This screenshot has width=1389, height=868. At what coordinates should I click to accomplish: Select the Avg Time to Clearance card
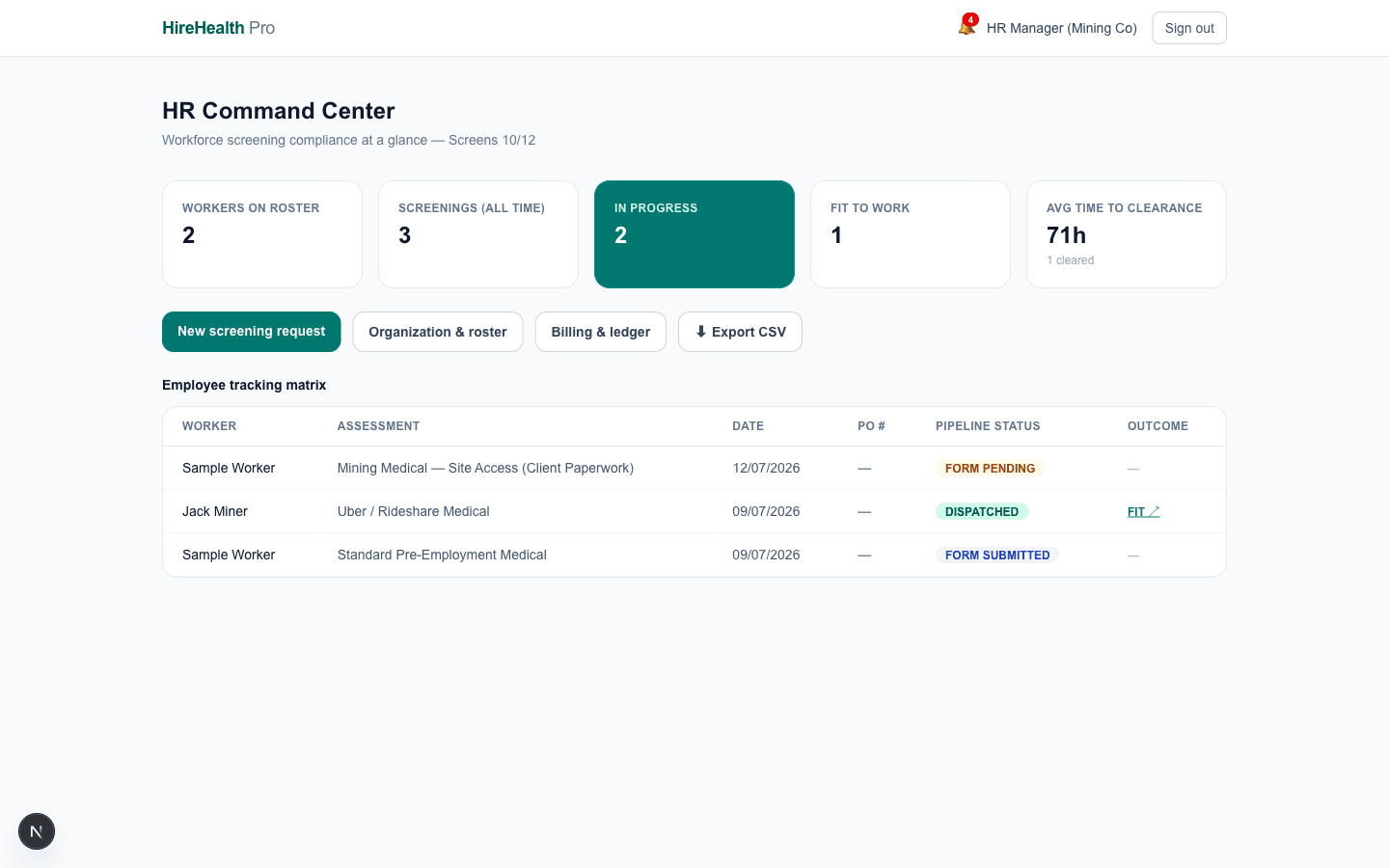click(1127, 234)
